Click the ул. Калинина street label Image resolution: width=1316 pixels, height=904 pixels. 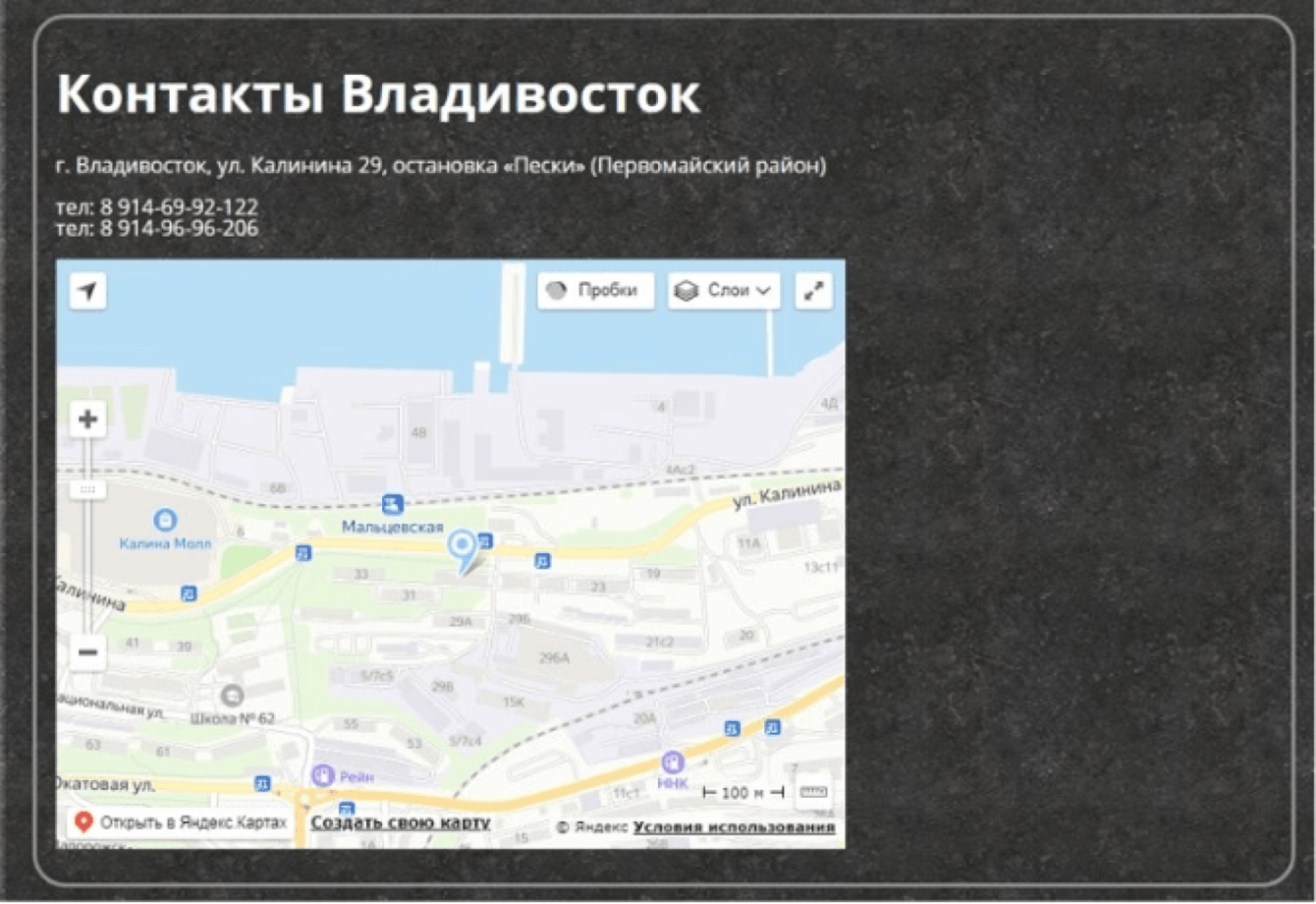point(788,494)
